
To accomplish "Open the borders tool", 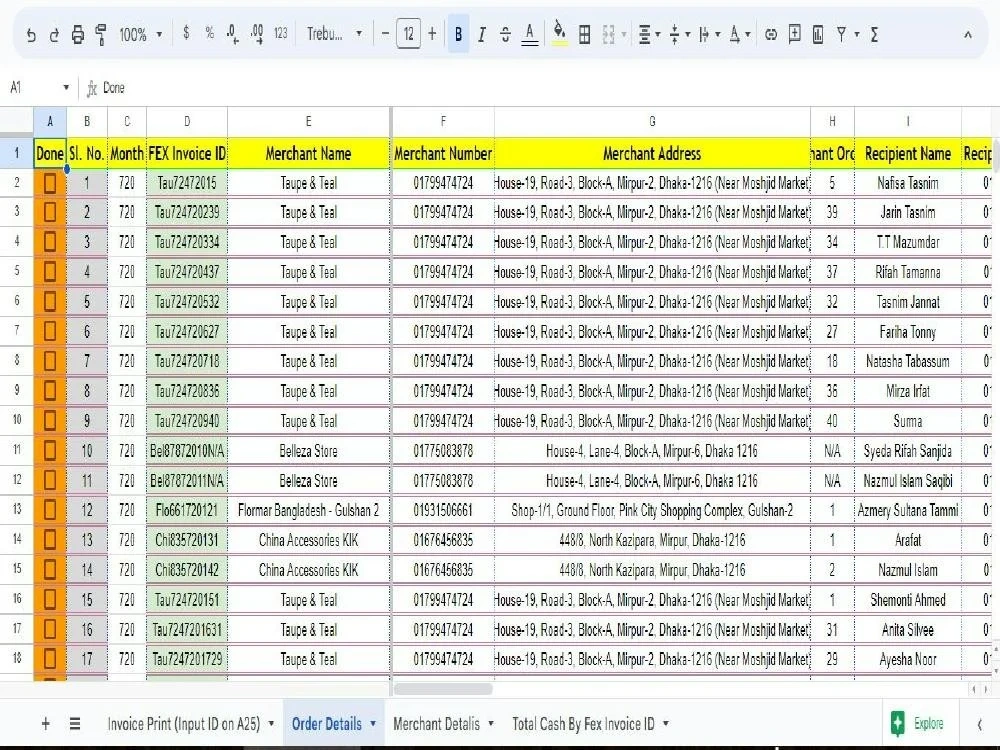I will click(x=584, y=34).
